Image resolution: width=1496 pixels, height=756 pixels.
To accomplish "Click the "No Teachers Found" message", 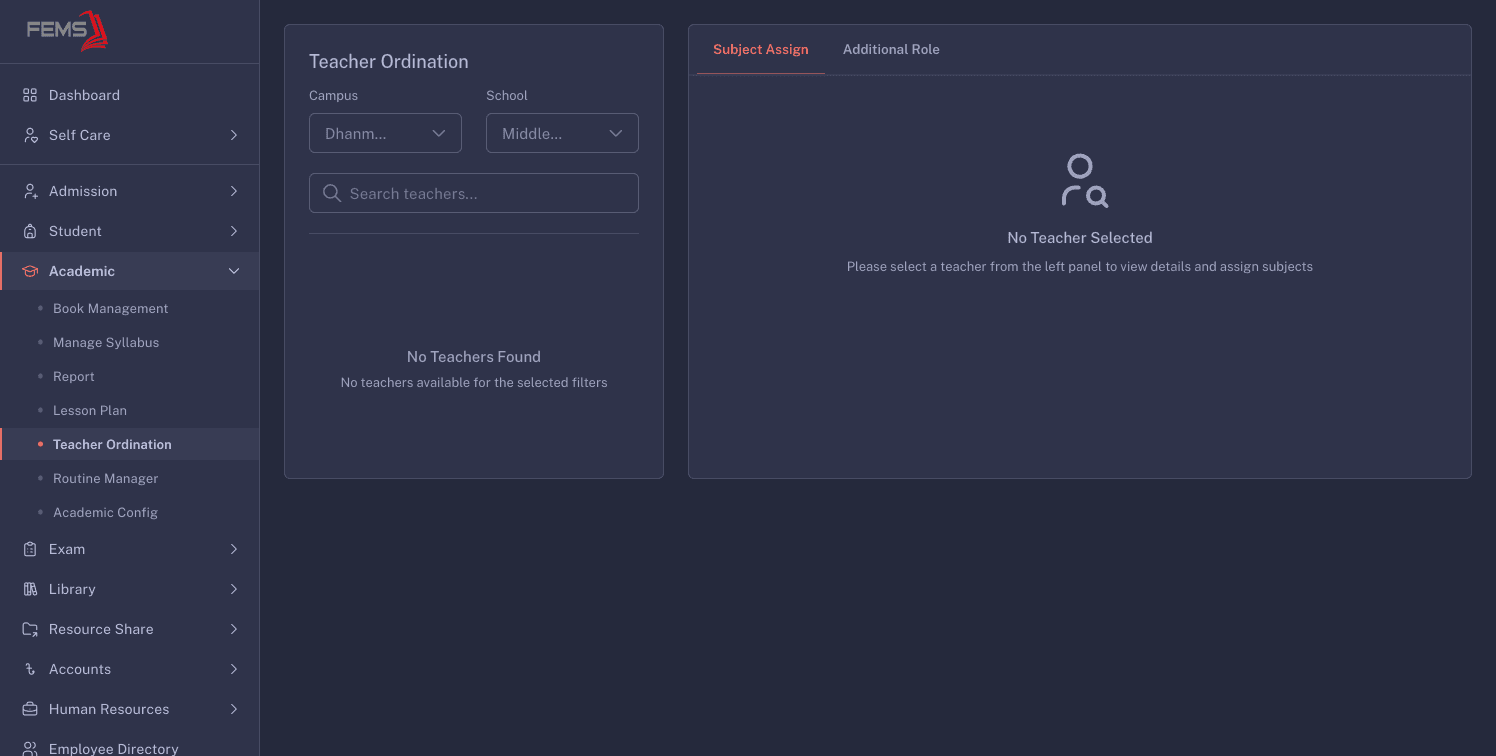I will [x=474, y=357].
